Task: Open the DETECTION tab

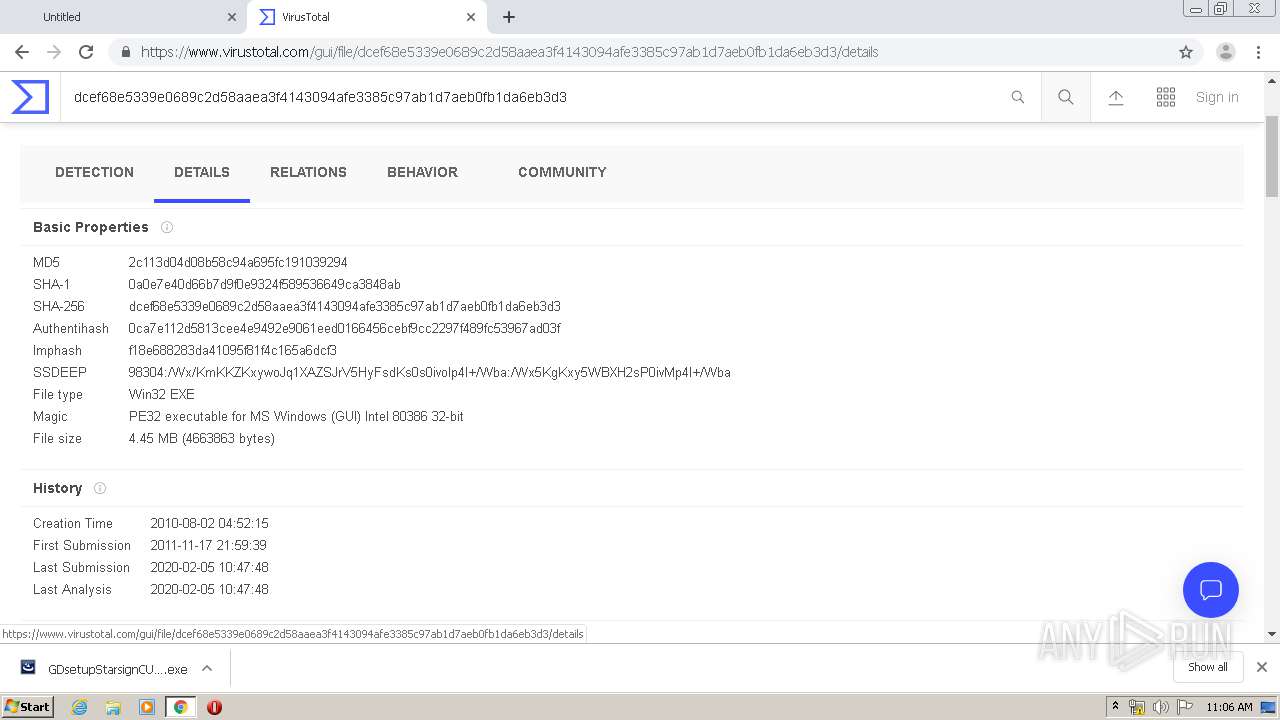Action: point(94,172)
